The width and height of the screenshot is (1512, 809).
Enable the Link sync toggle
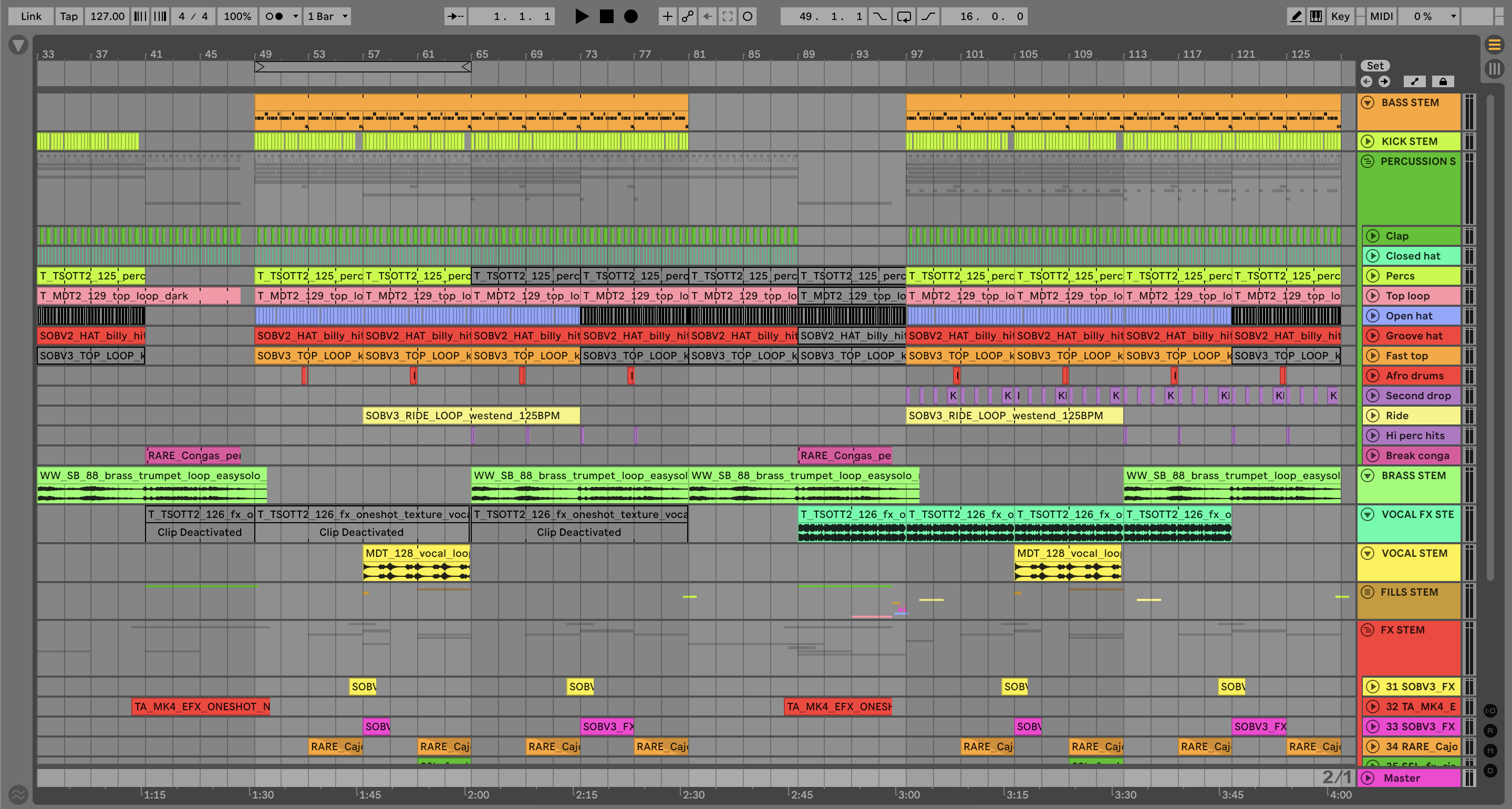(31, 16)
